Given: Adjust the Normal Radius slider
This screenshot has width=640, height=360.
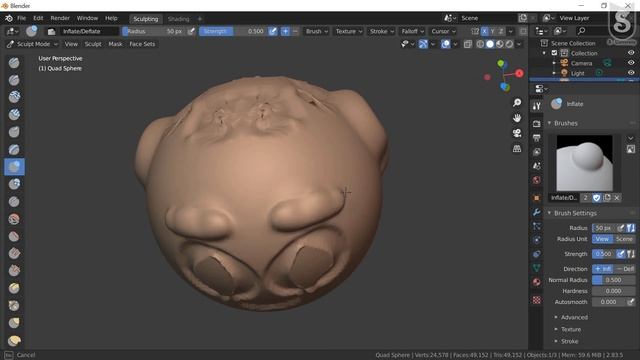Looking at the screenshot, I should tap(613, 280).
